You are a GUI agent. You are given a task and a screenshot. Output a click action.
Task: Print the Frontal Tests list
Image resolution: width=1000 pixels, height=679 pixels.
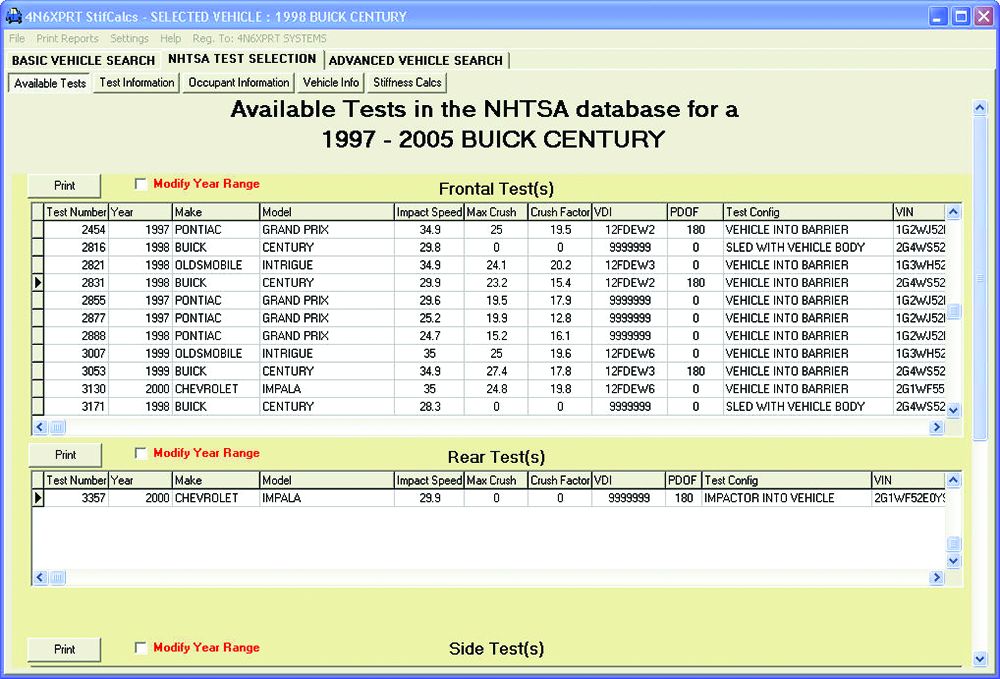pos(63,185)
